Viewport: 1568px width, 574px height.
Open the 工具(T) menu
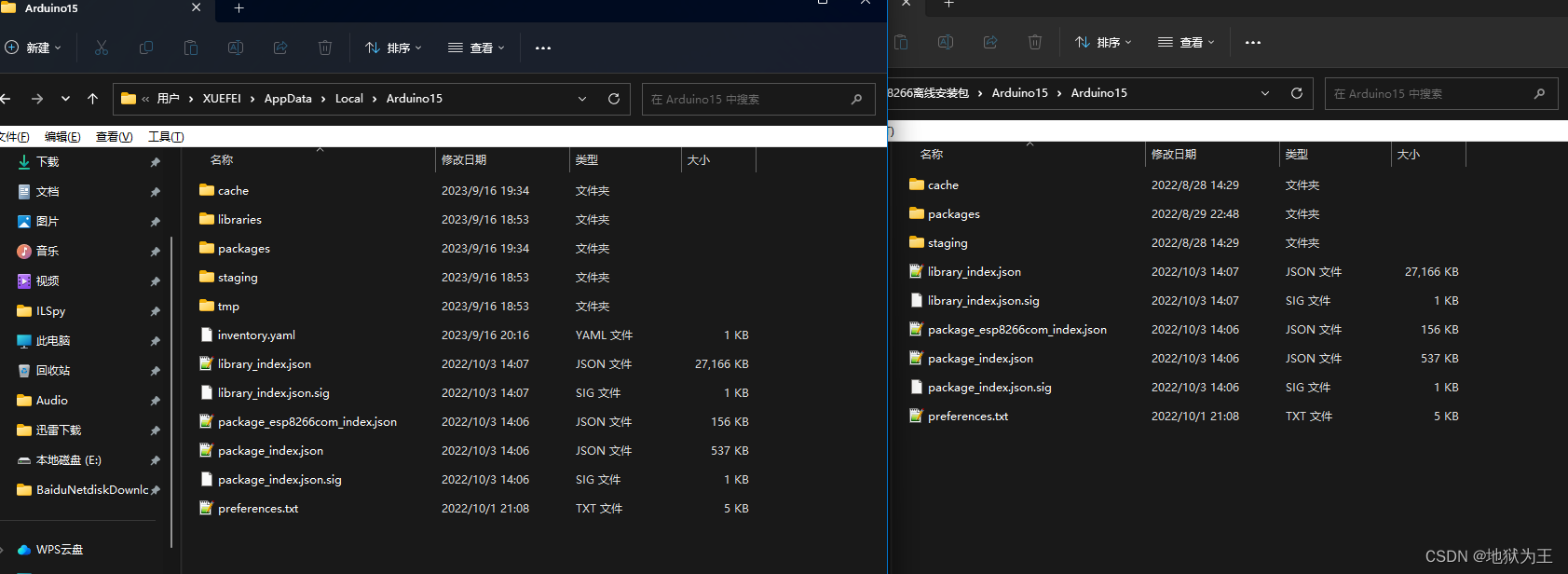coord(166,137)
